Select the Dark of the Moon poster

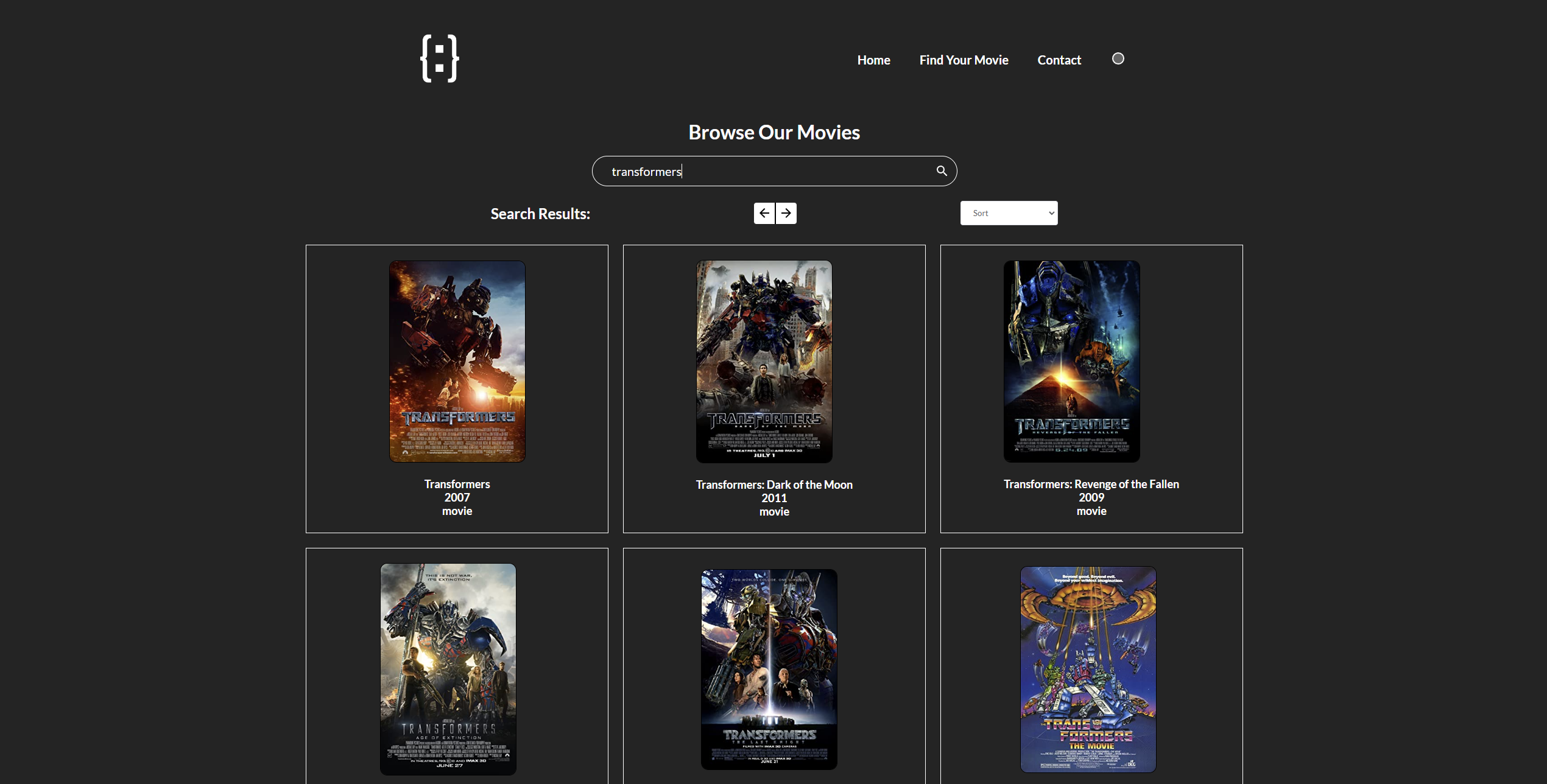[x=764, y=361]
